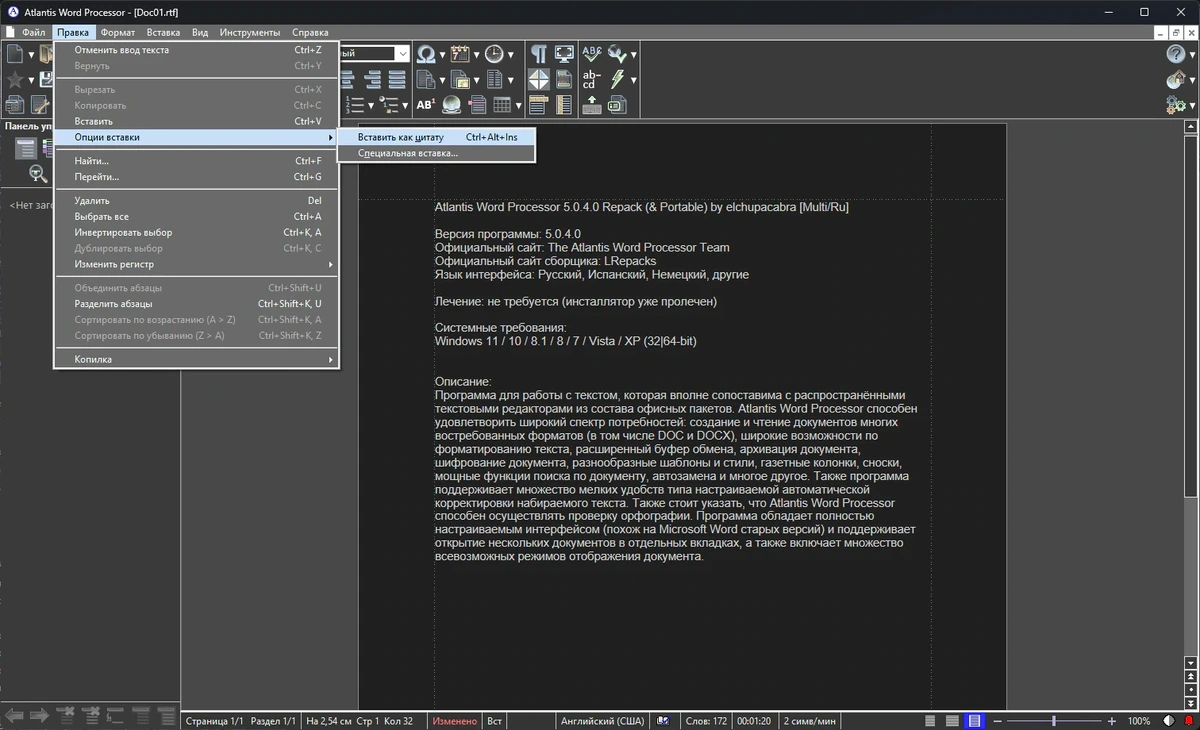Switch to the second view mode icon

[x=952, y=721]
